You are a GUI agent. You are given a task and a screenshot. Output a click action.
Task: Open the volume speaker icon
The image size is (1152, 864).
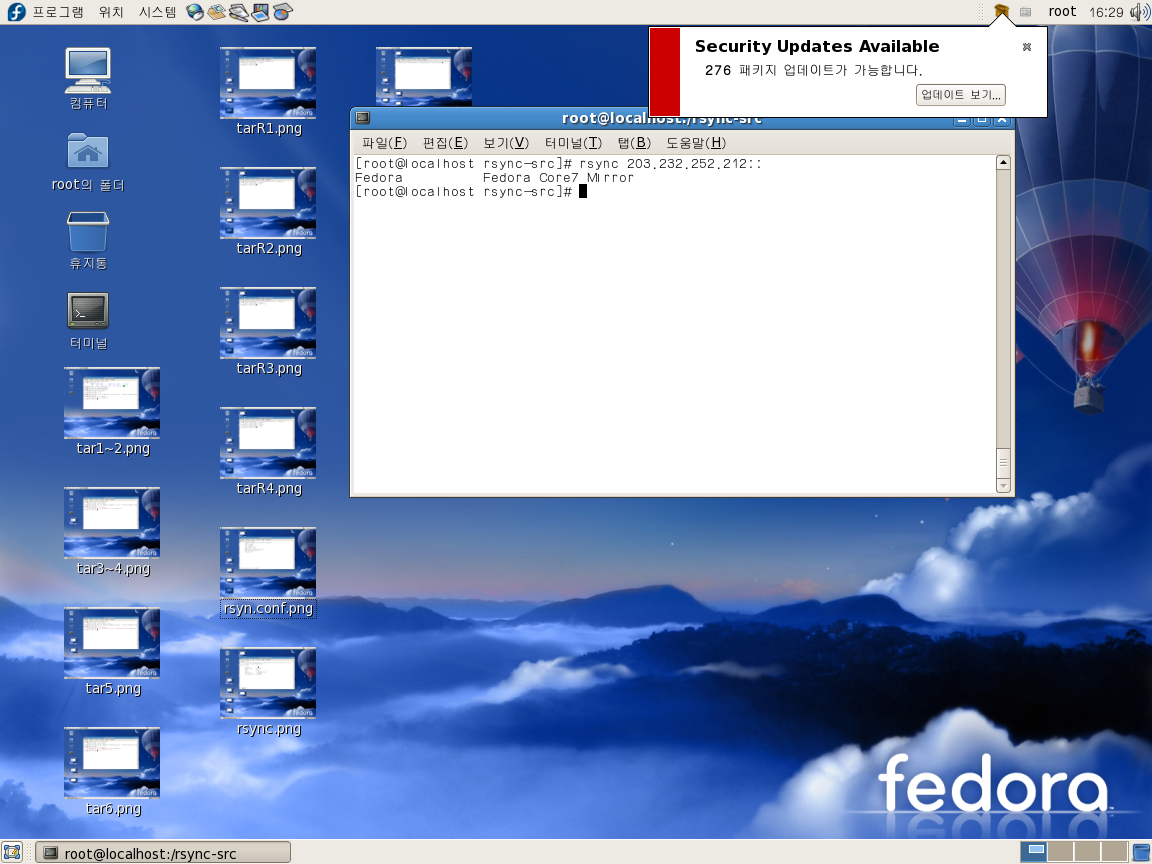coord(1139,12)
